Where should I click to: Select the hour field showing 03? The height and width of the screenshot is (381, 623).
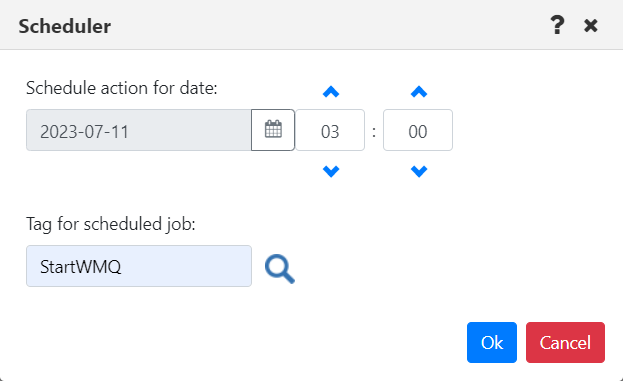330,130
